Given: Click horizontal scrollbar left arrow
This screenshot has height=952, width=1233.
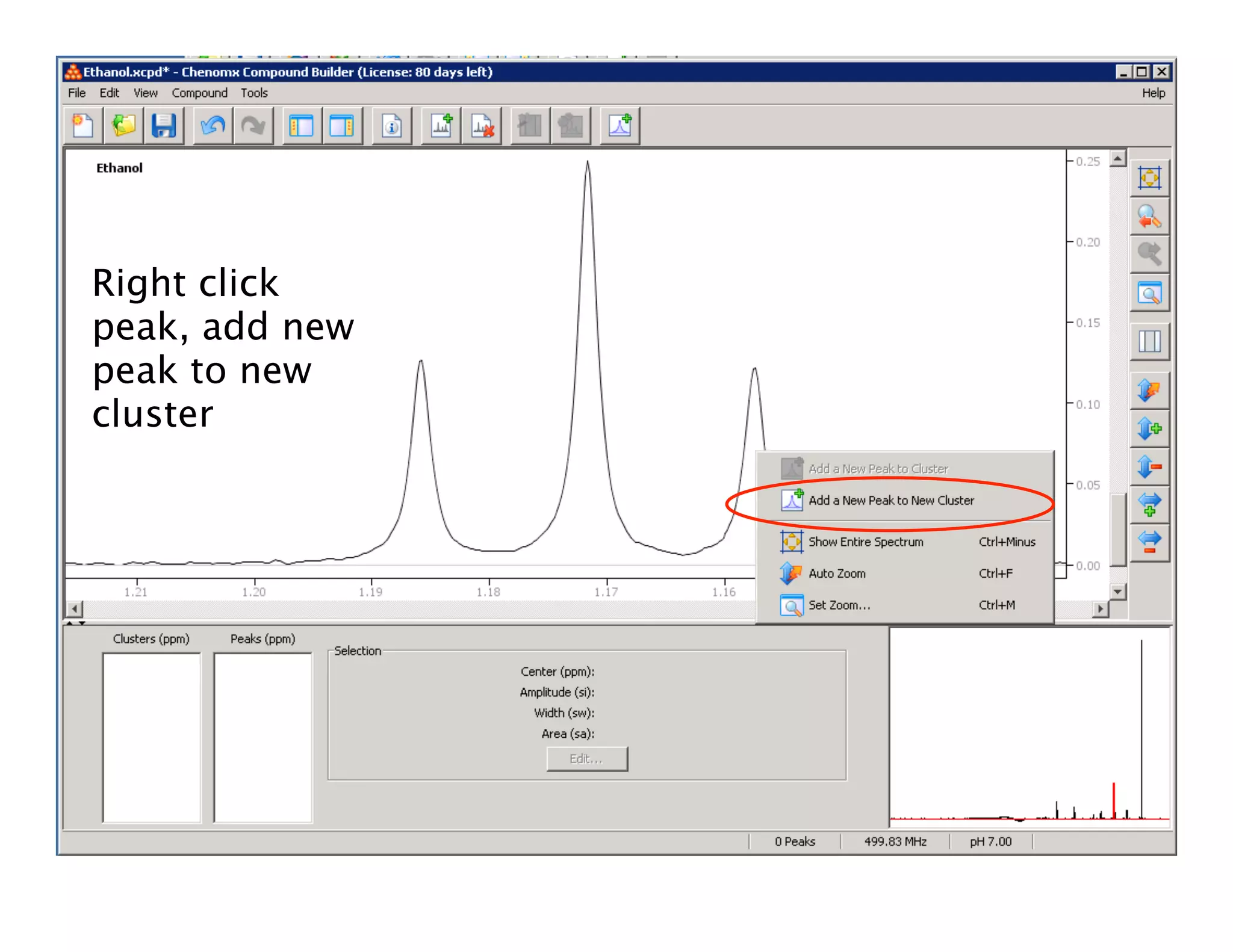Looking at the screenshot, I should pos(74,608).
